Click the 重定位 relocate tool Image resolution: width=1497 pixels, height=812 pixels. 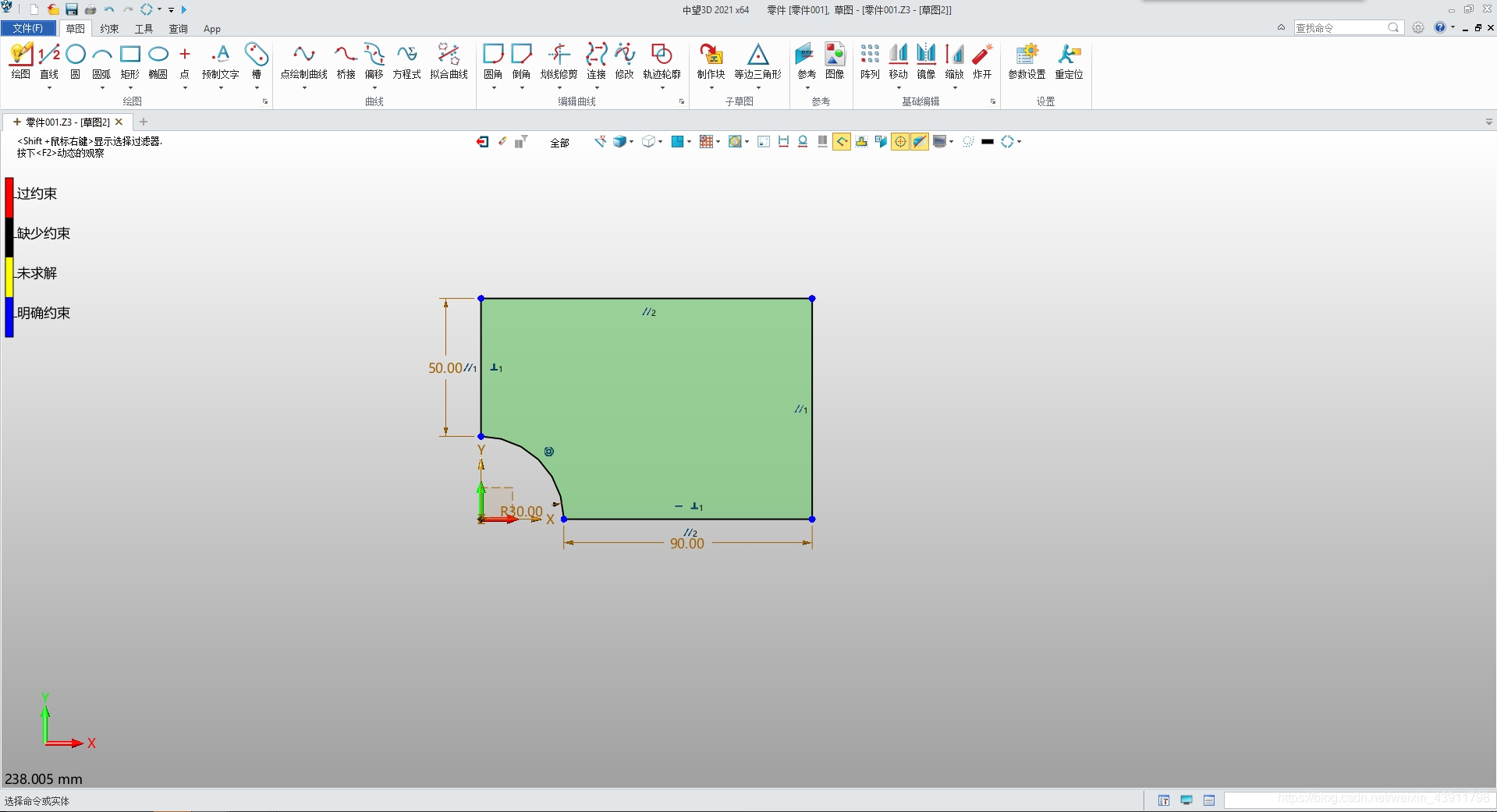coord(1070,61)
